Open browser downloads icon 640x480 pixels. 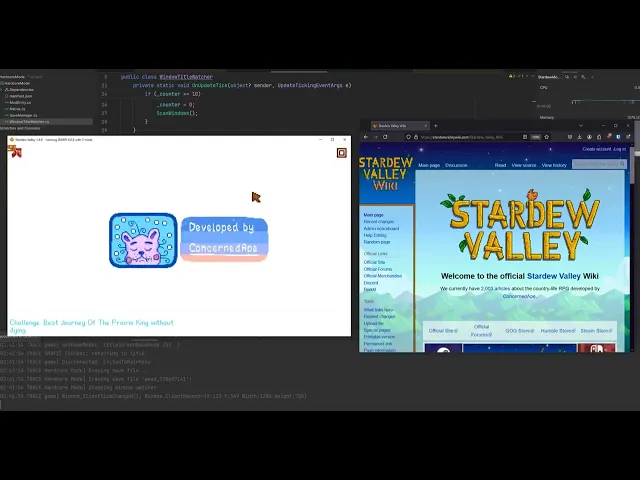[x=579, y=137]
